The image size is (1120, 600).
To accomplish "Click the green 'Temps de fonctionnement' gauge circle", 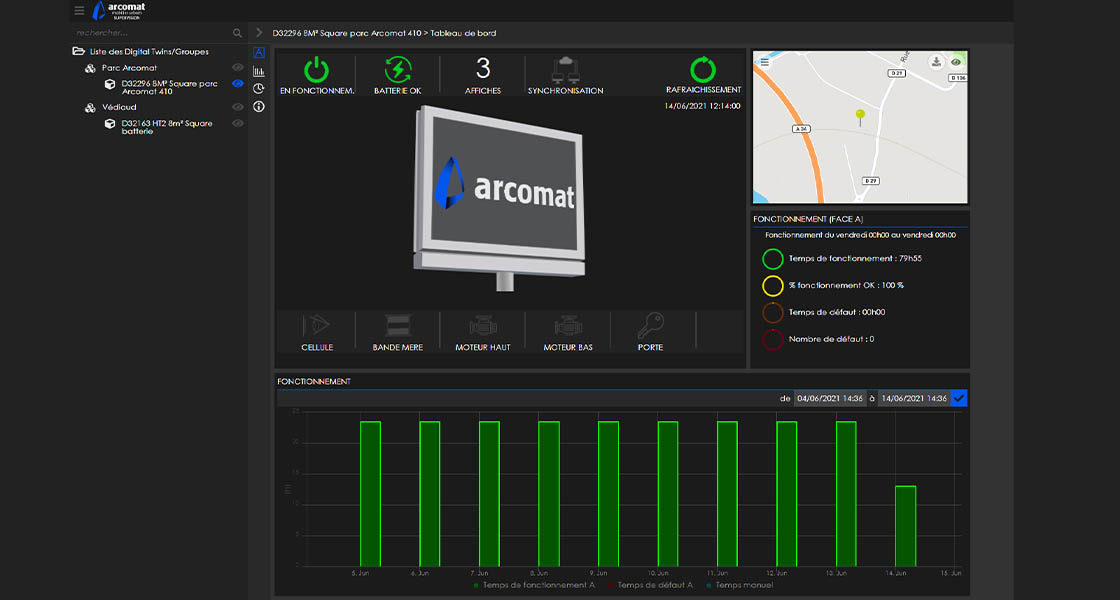I will [x=773, y=259].
